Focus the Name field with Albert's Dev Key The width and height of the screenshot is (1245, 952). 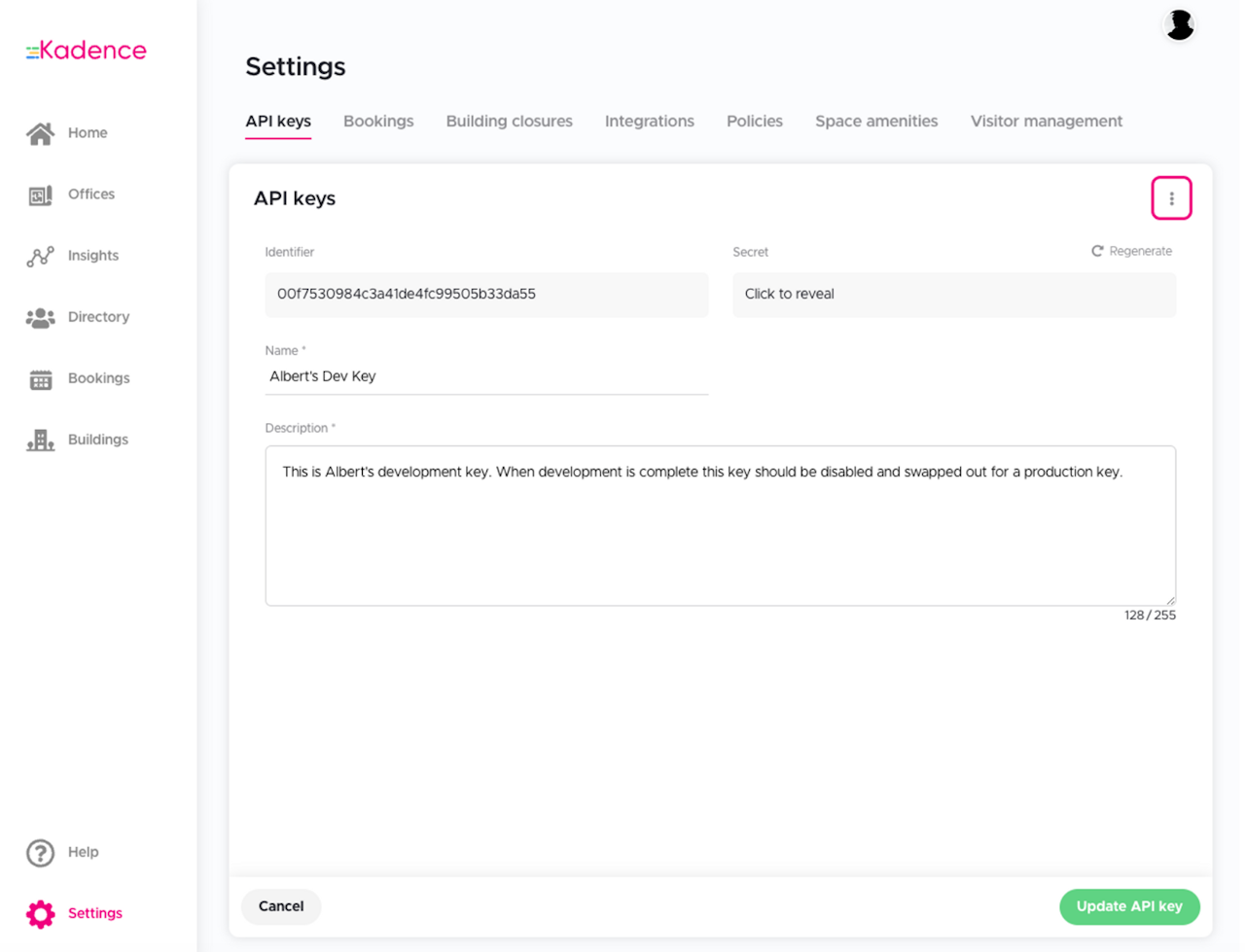[x=486, y=376]
